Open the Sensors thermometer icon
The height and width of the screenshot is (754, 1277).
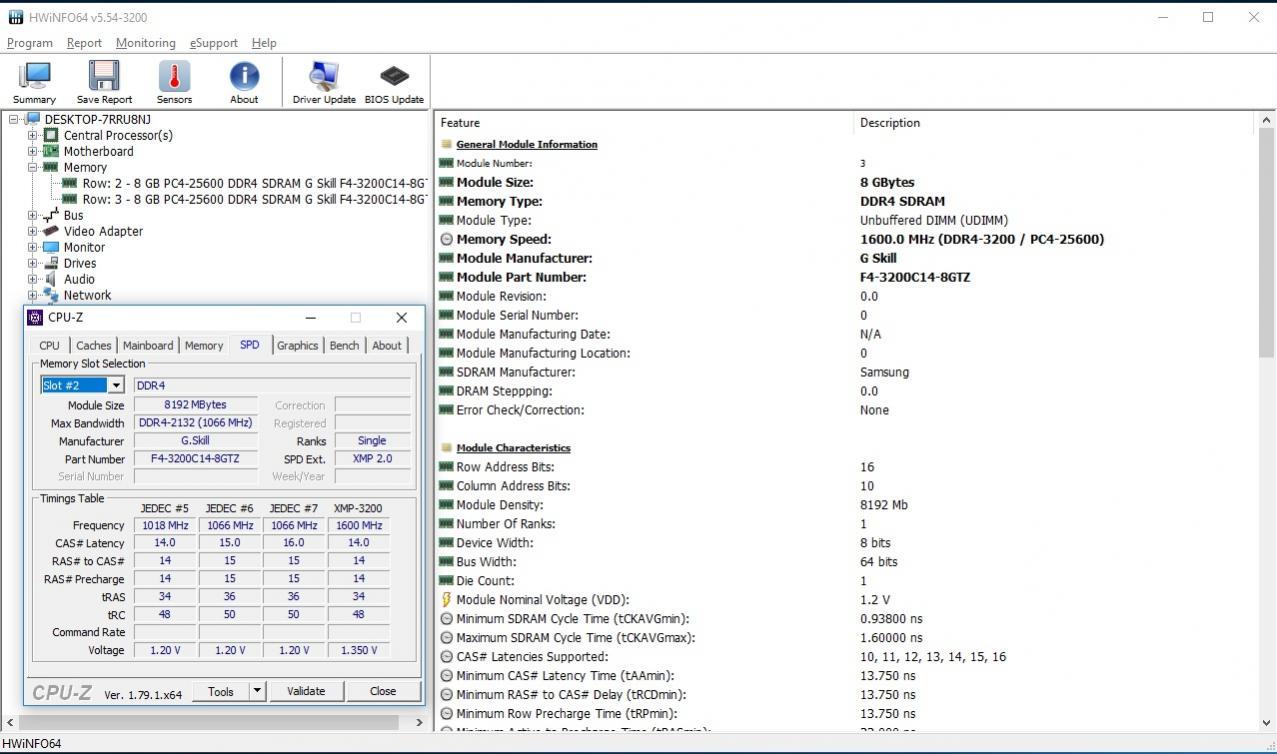point(174,79)
